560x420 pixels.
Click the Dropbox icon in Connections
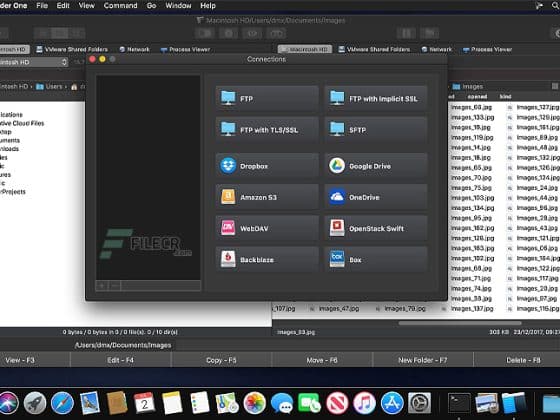tap(228, 166)
